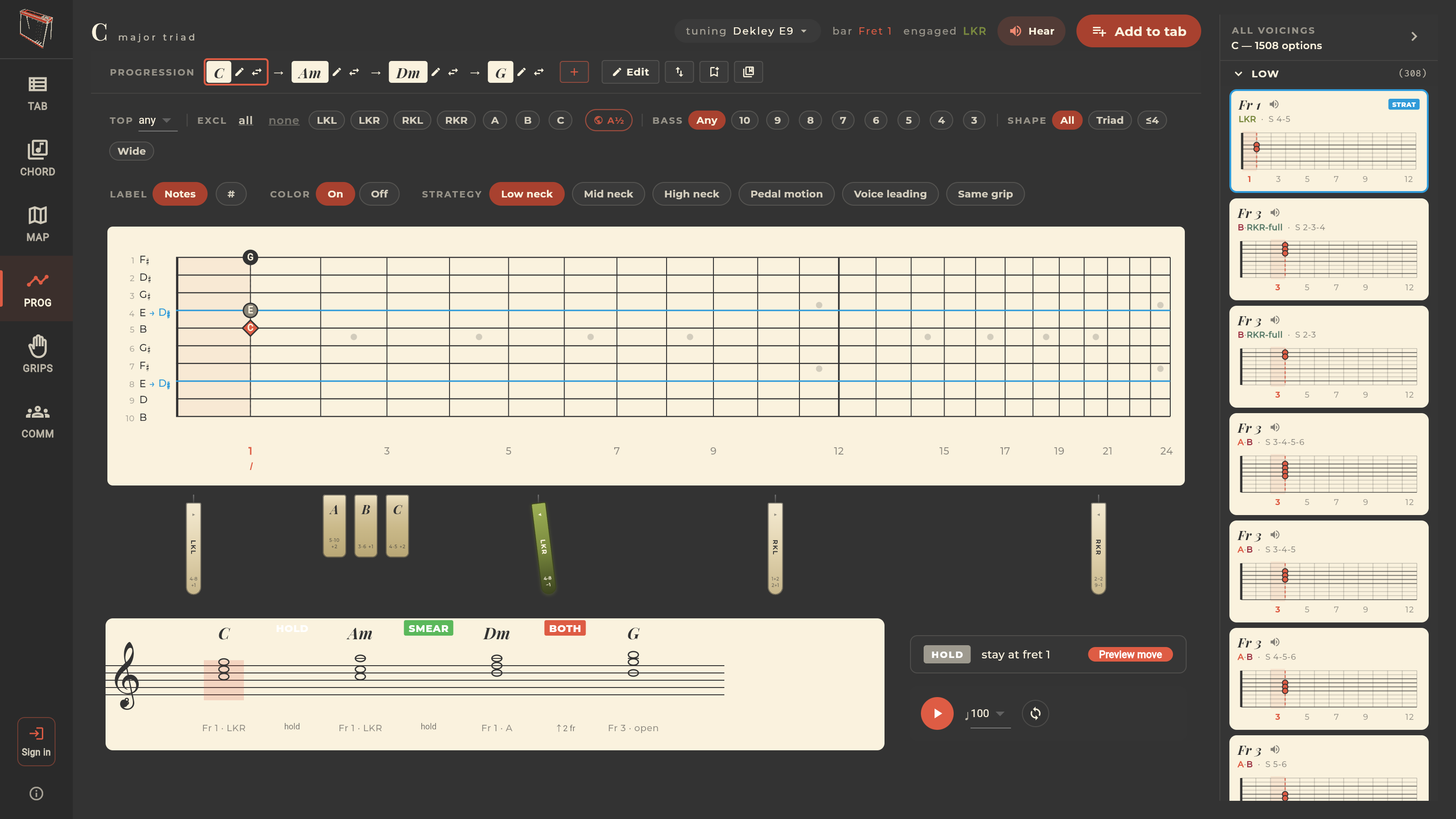Select the Am chord in progression
The image size is (1456, 819).
click(309, 72)
